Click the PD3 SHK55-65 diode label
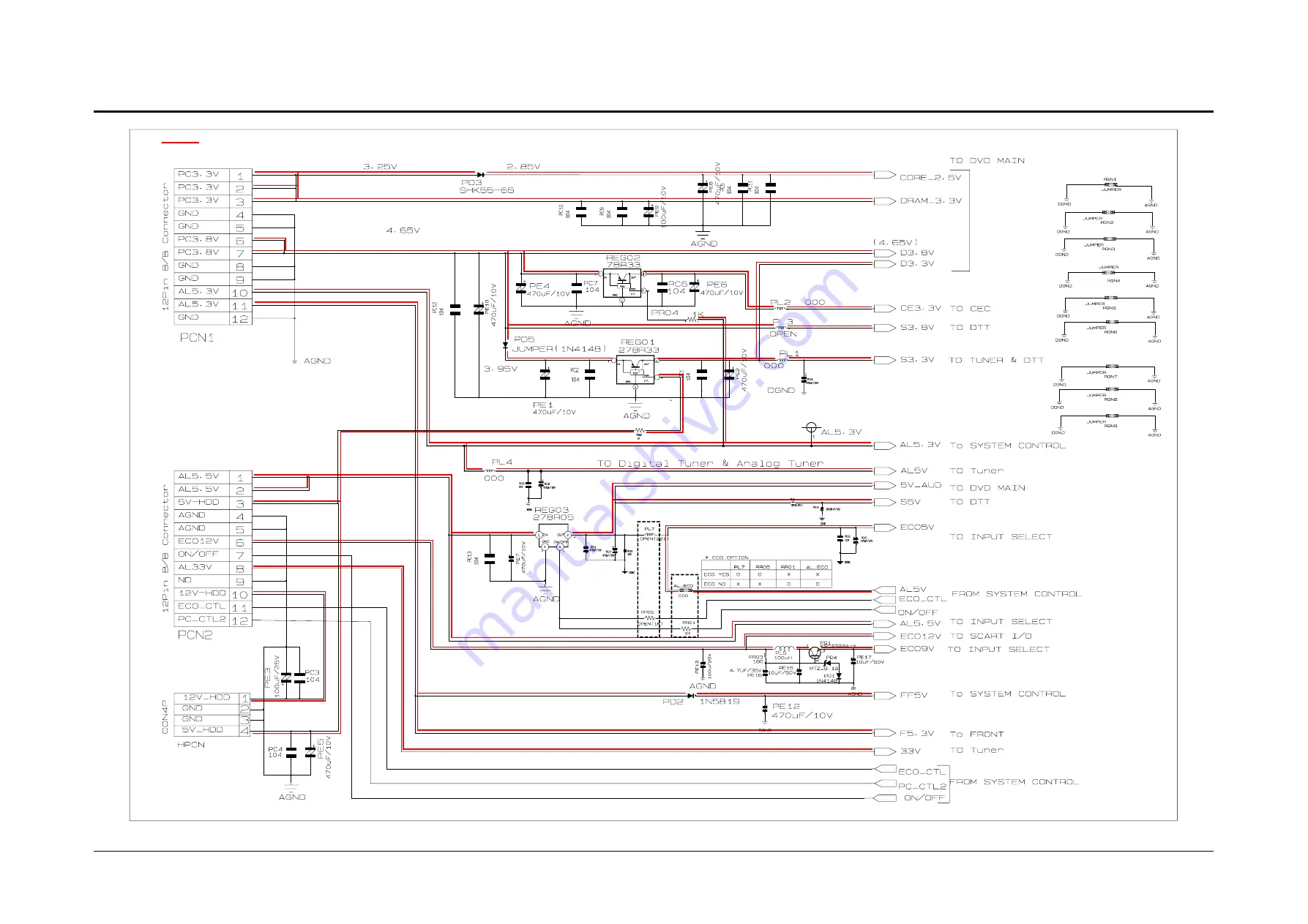 [487, 187]
